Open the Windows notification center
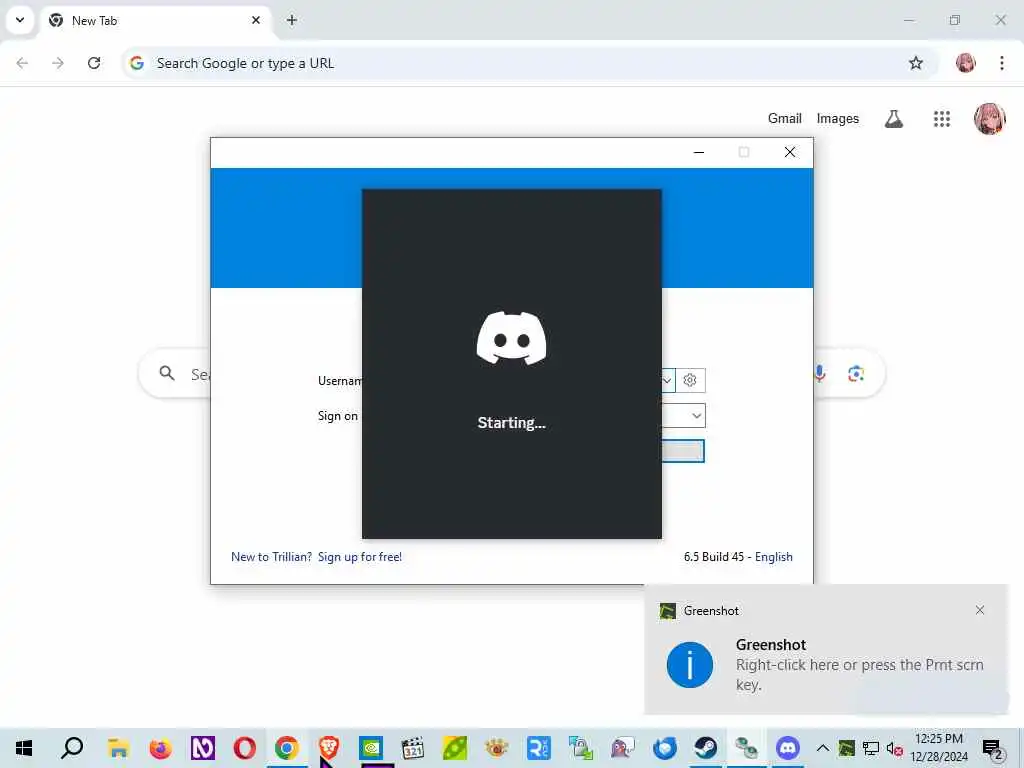 point(993,749)
